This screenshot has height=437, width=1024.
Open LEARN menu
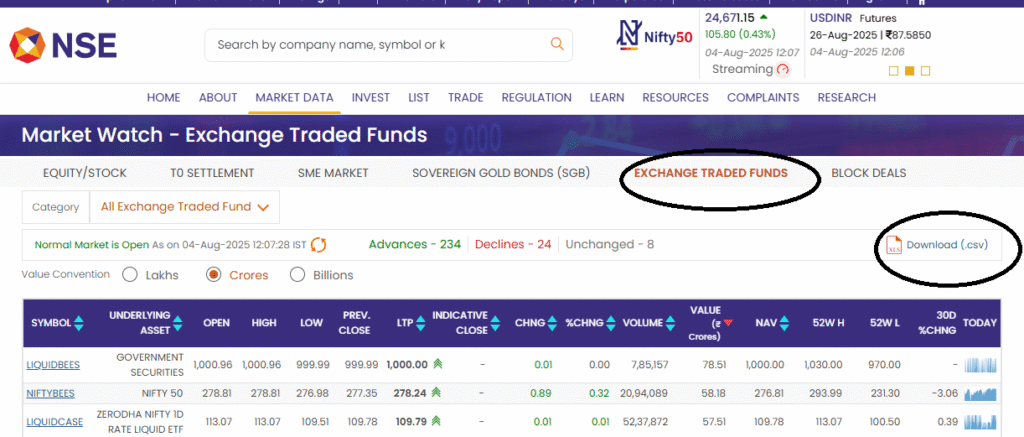tap(607, 97)
